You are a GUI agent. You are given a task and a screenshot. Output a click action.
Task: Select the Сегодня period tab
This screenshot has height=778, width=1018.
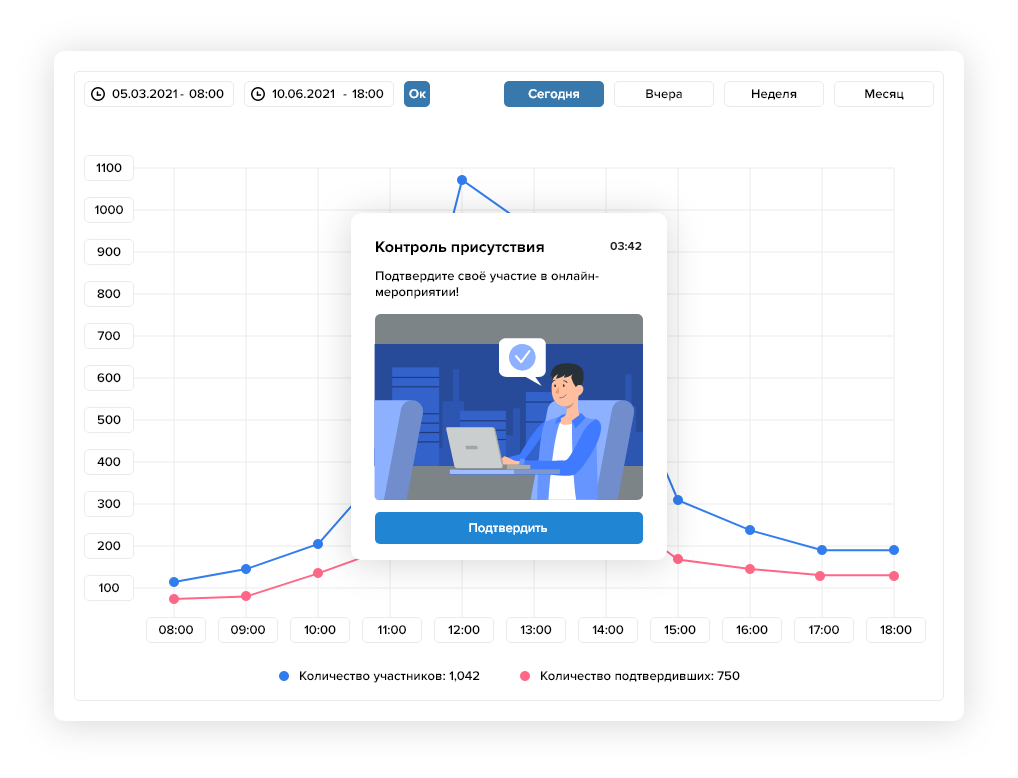coord(553,94)
